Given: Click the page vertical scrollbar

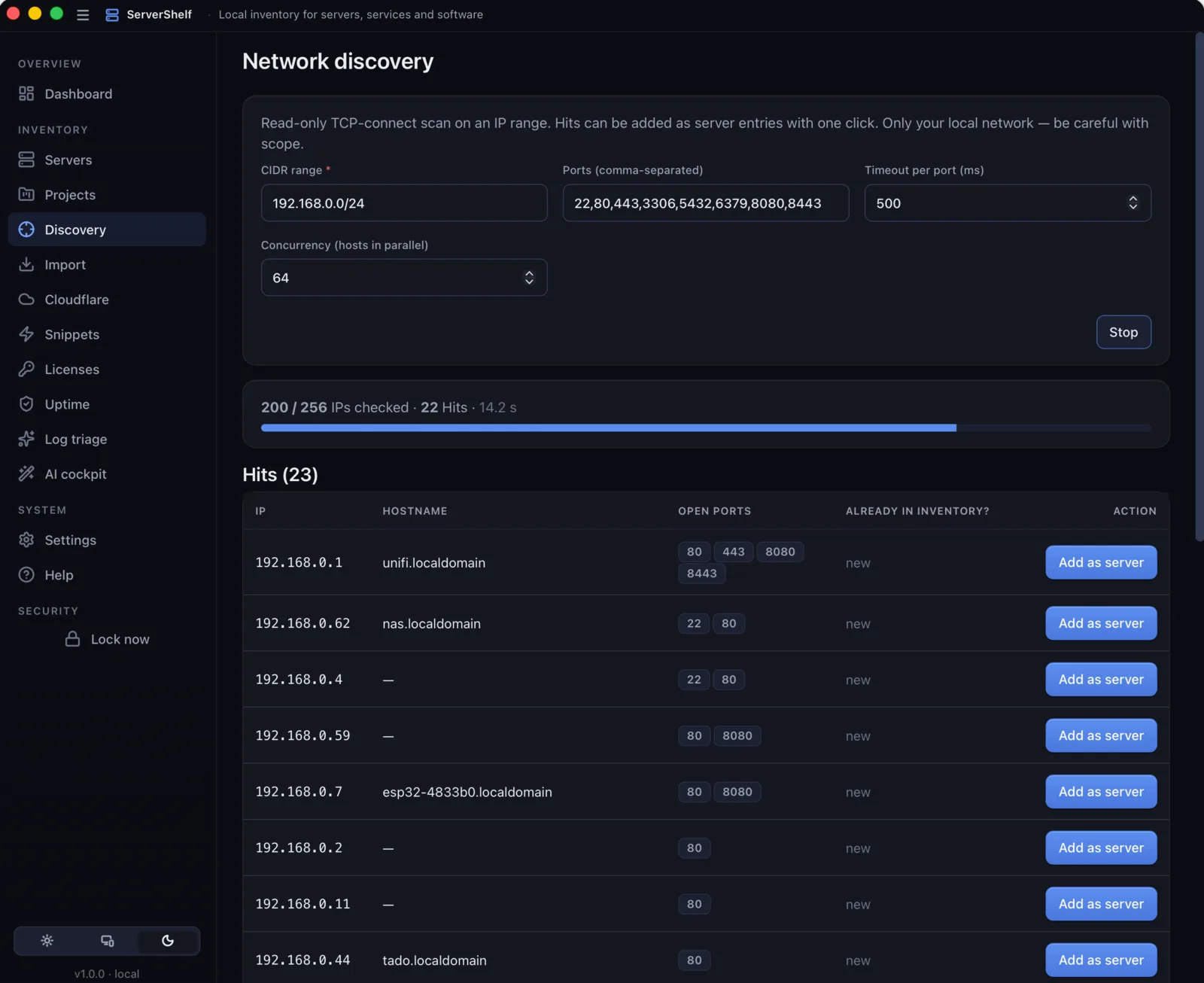Looking at the screenshot, I should [x=1199, y=286].
